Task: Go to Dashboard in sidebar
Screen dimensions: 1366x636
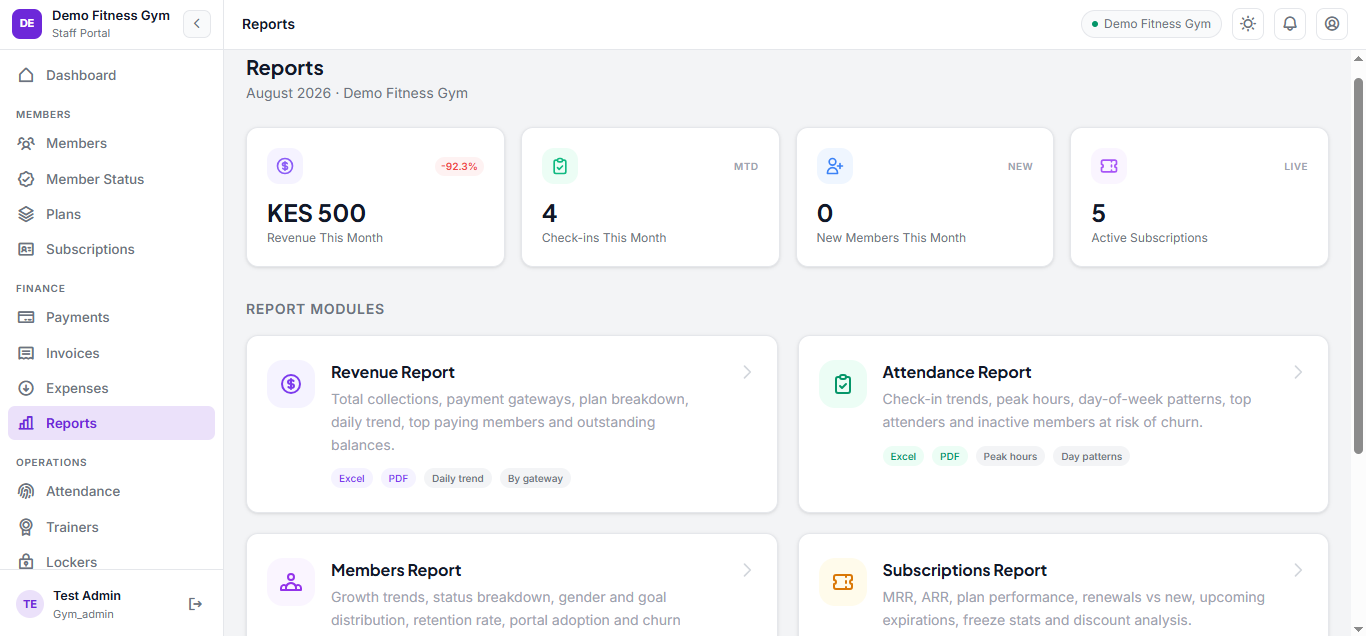Action: [111, 75]
